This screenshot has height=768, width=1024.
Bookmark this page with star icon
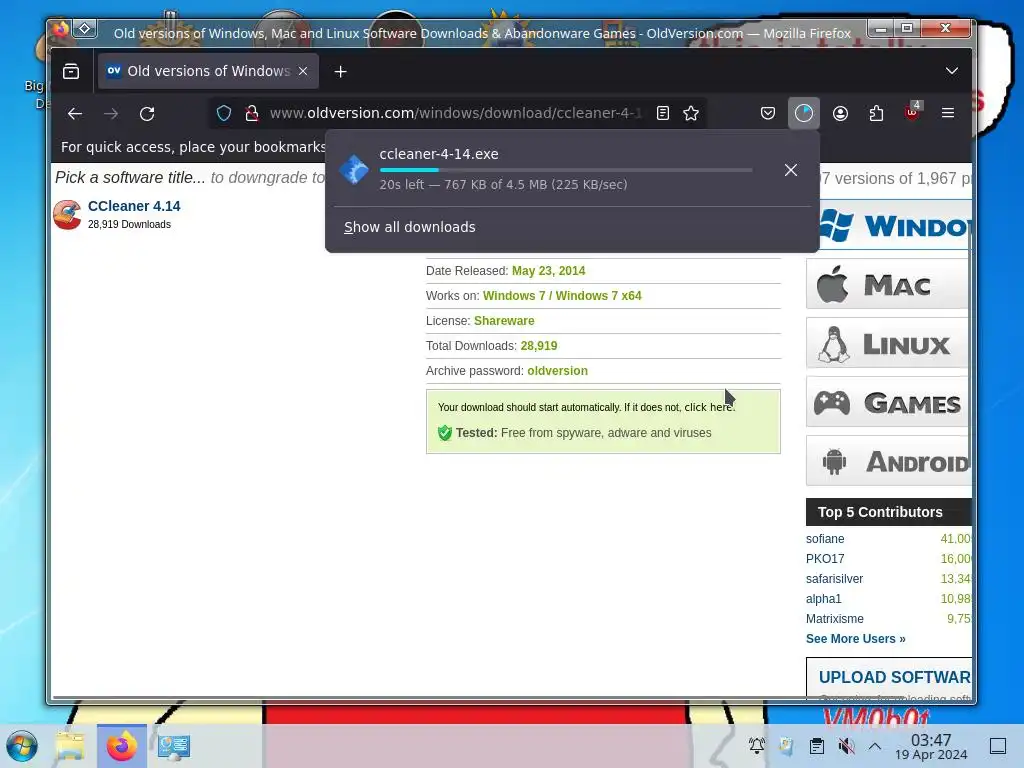click(x=691, y=114)
